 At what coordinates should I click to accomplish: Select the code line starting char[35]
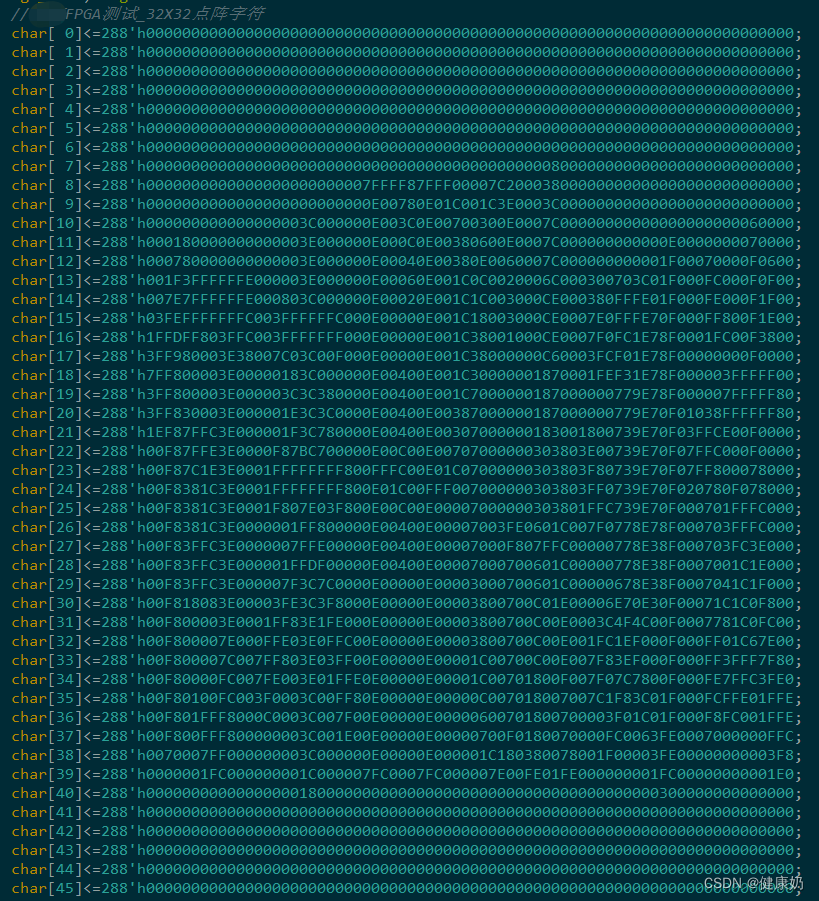[406, 698]
